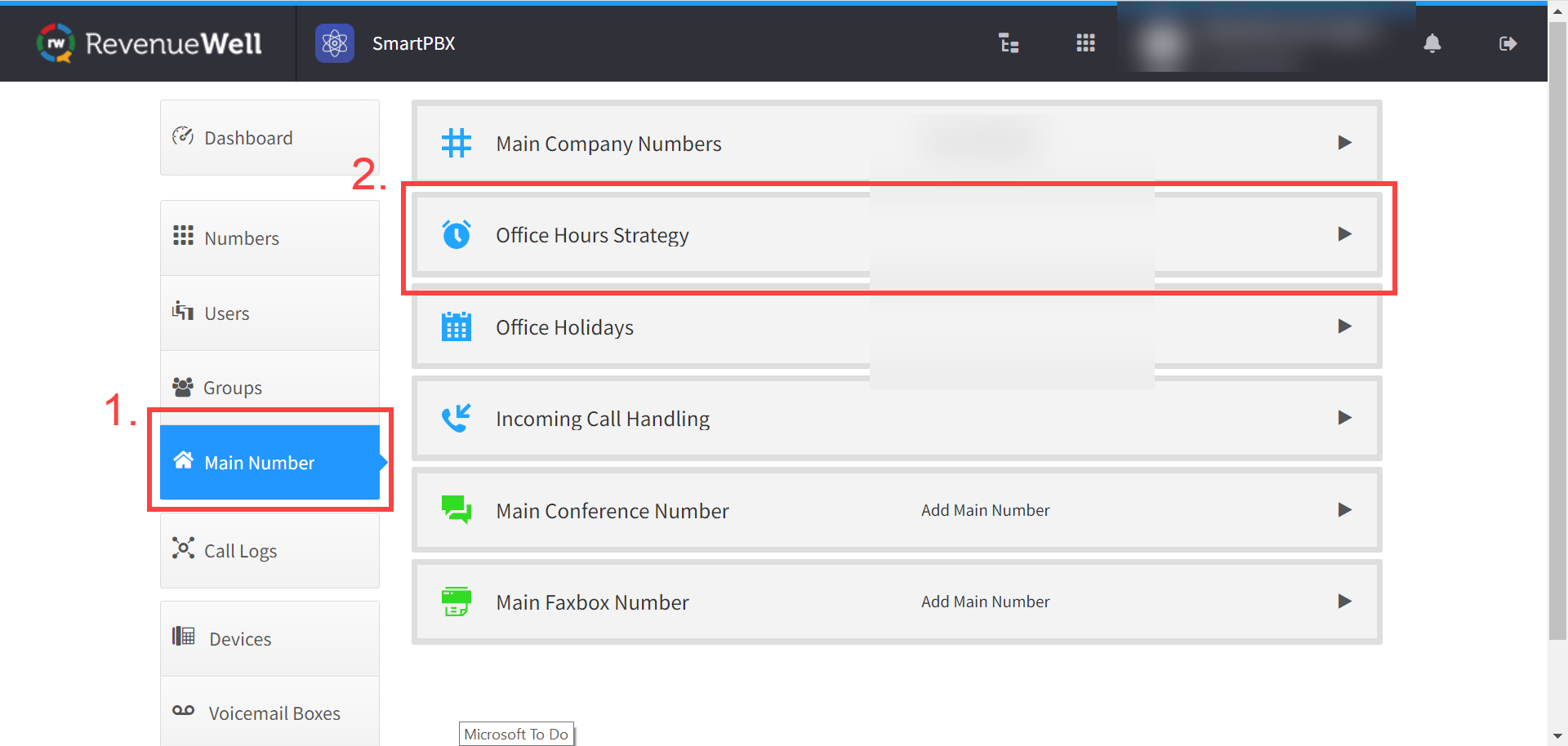Click the Main Conference Number label
The width and height of the screenshot is (1568, 746).
612,511
